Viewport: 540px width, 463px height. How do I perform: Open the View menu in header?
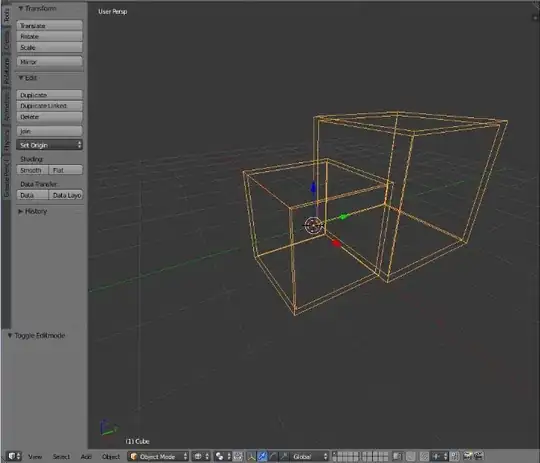pyautogui.click(x=35, y=456)
